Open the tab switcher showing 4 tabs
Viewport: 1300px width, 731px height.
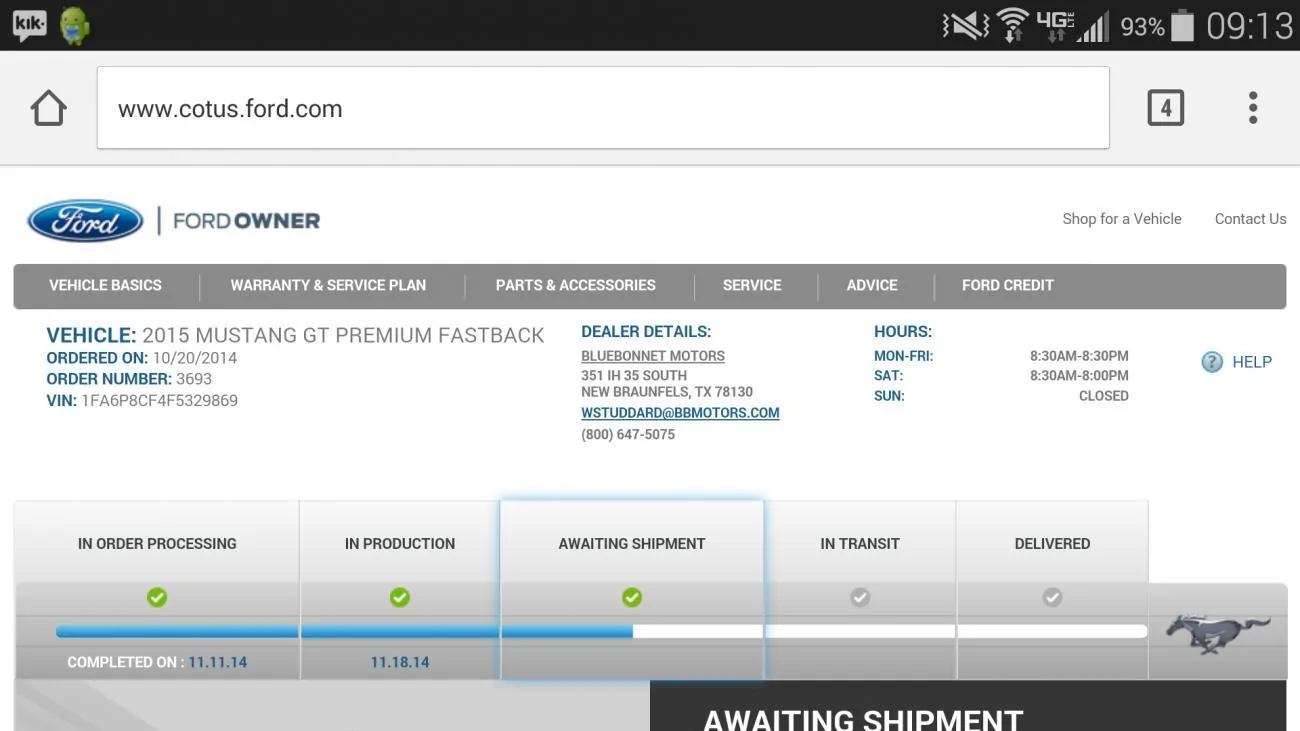click(x=1165, y=108)
